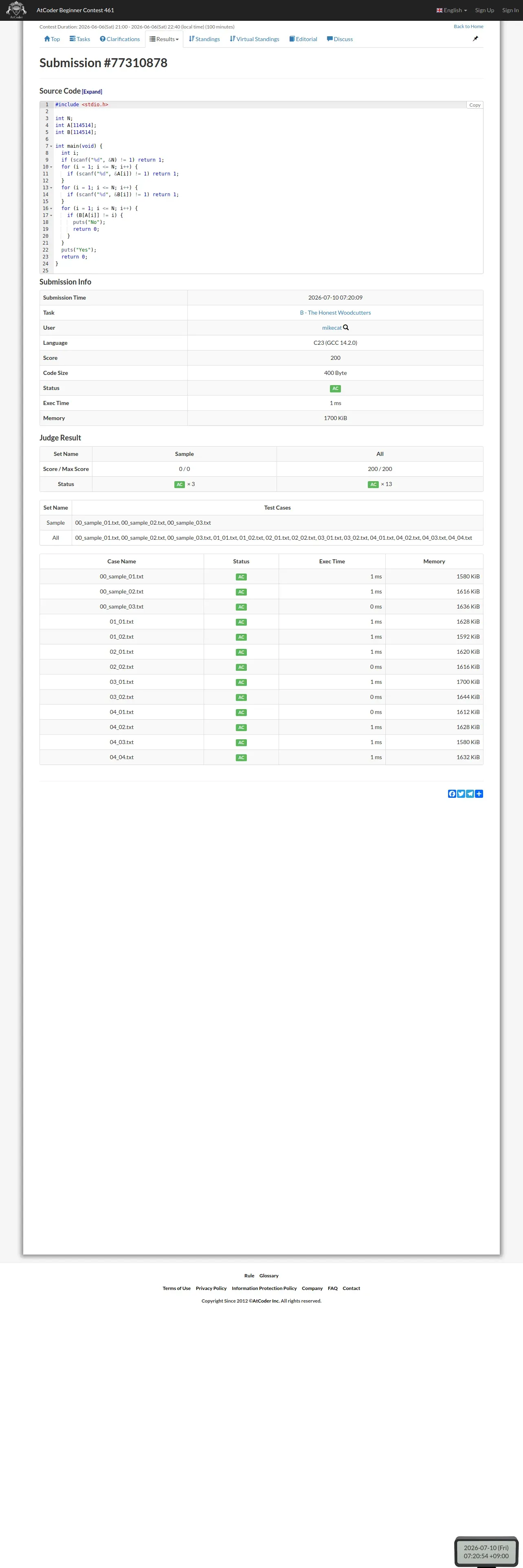Viewport: 523px width, 1568px height.
Task: Click the Case Name column header
Action: tap(122, 562)
